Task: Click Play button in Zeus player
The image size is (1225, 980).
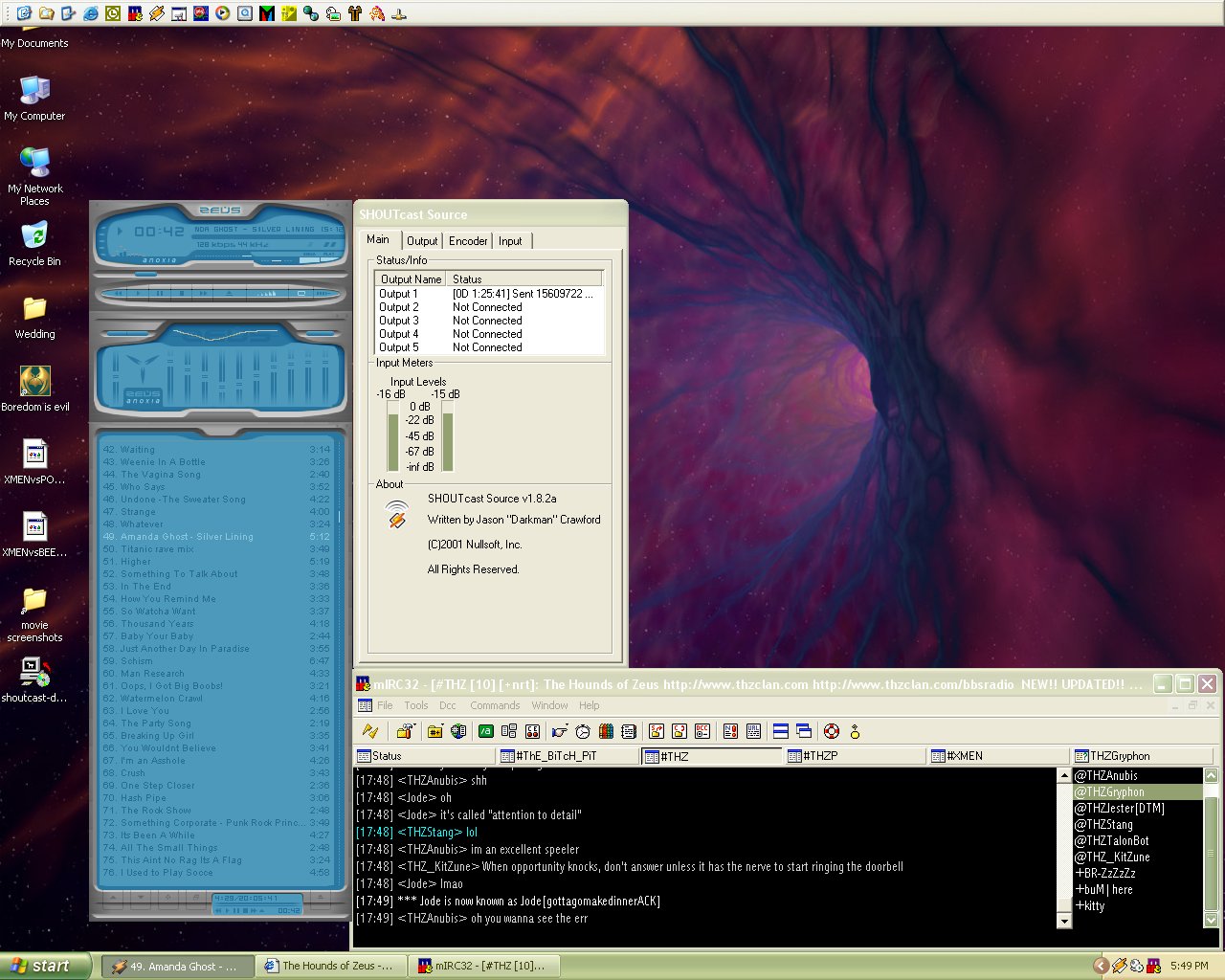Action: (139, 293)
